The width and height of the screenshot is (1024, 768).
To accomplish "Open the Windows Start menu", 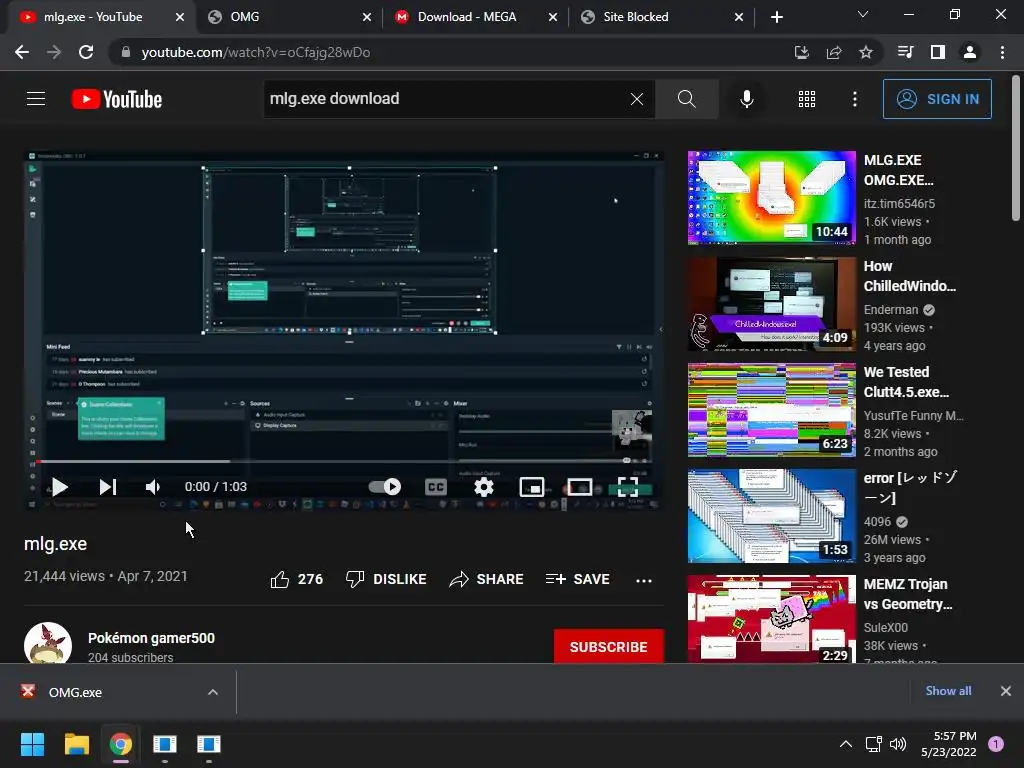I will tap(32, 744).
